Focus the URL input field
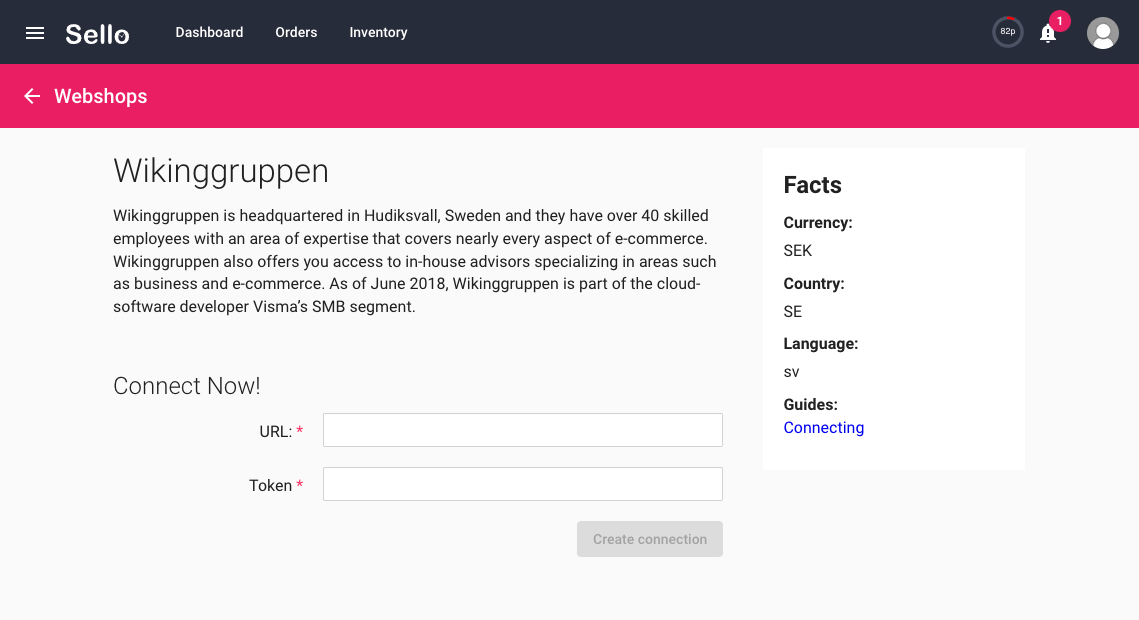The height and width of the screenshot is (620, 1139). pyautogui.click(x=523, y=430)
